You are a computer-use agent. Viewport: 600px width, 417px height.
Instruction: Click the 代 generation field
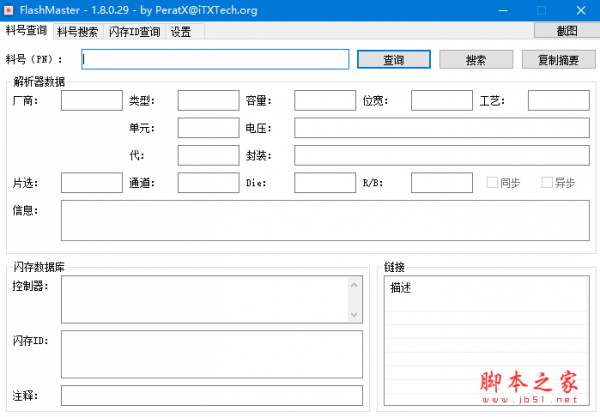(x=209, y=155)
